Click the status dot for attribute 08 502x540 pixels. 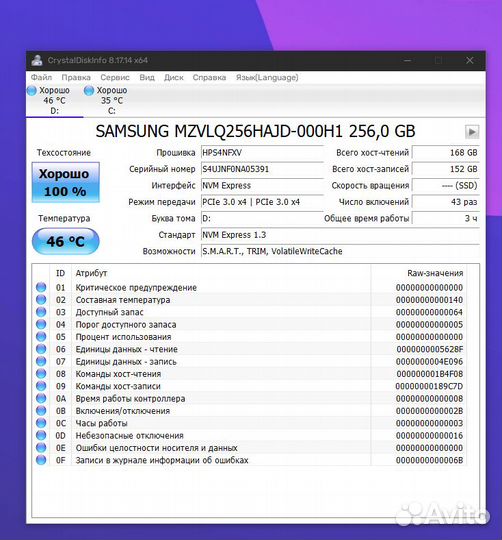coord(41,374)
